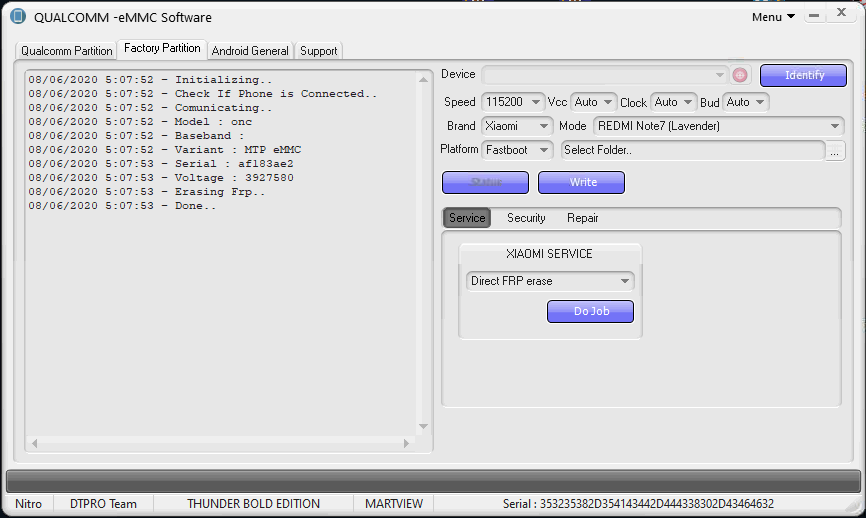The image size is (866, 518).
Task: Click the red target icon beside Device
Action: click(740, 75)
